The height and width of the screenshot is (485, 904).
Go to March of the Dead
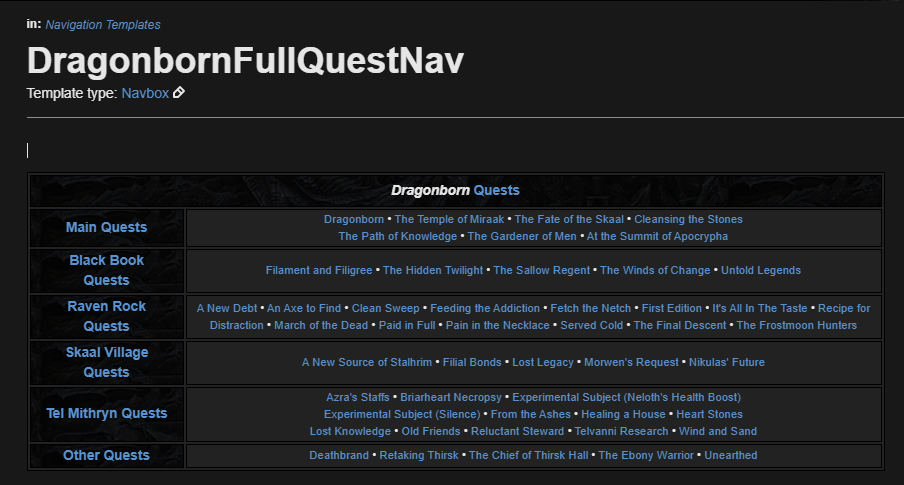point(321,325)
